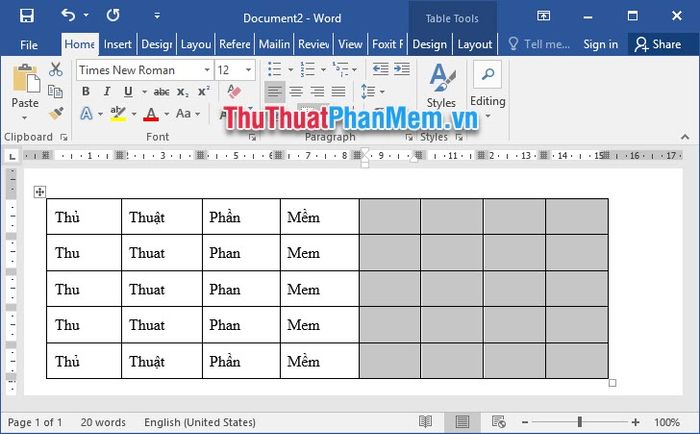Open the Styles pane launcher
The image size is (700, 434).
459,138
